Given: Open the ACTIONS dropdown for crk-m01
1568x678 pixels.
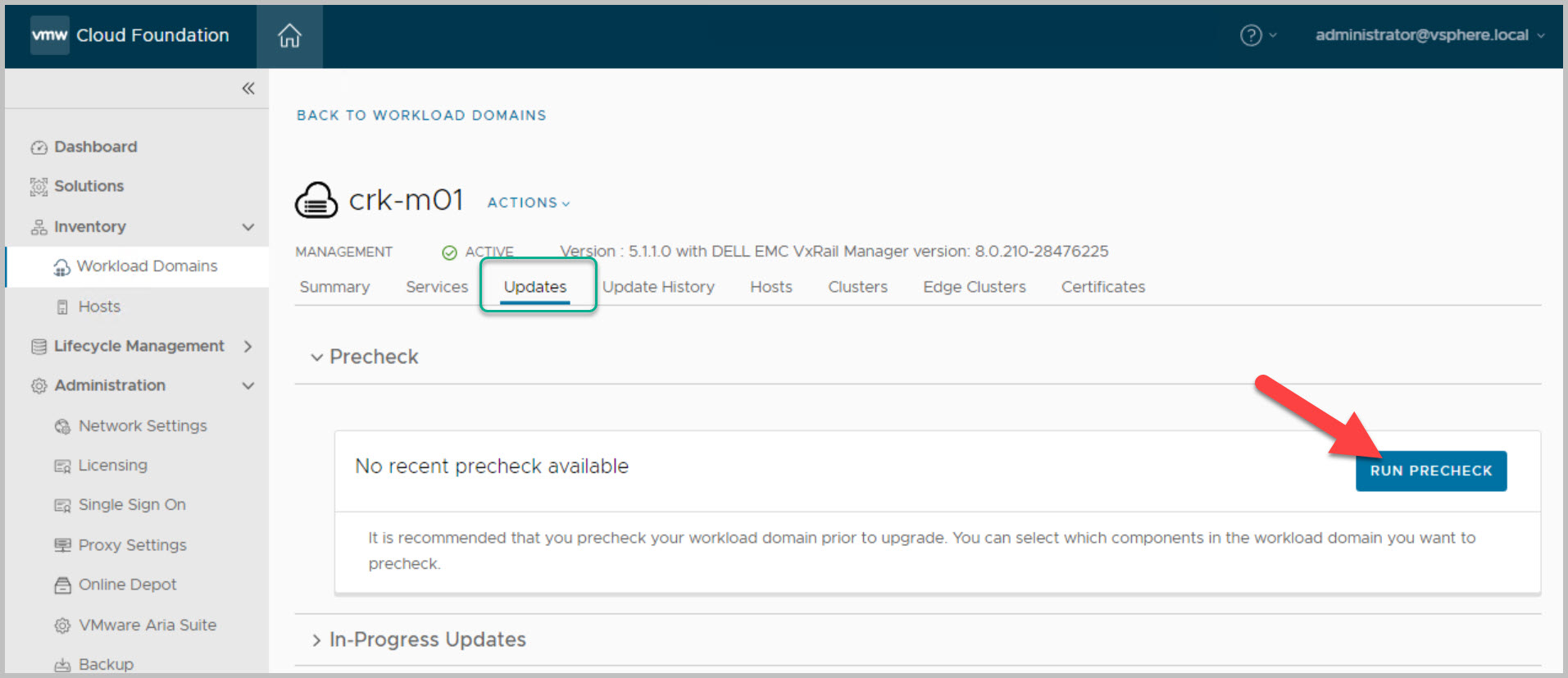Looking at the screenshot, I should (x=528, y=202).
